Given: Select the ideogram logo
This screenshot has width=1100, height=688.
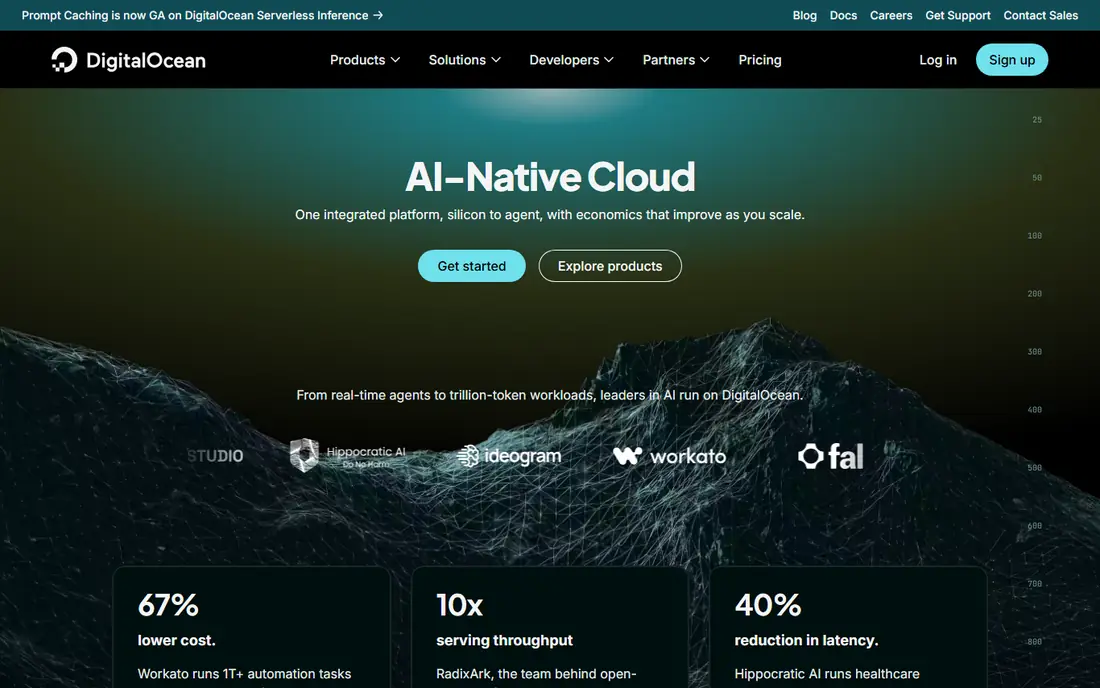Looking at the screenshot, I should [509, 456].
